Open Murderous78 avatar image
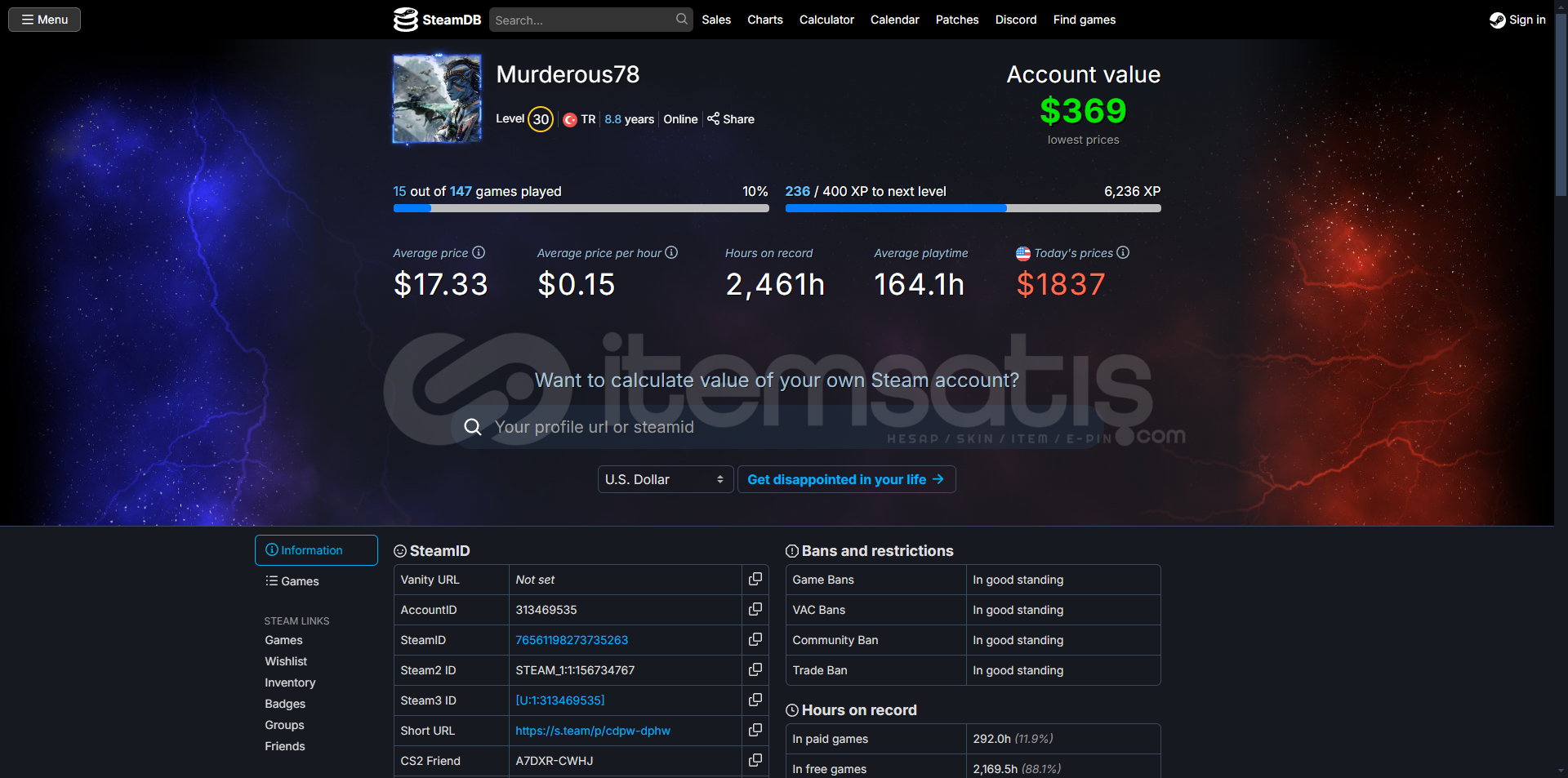Image resolution: width=1568 pixels, height=778 pixels. pyautogui.click(x=437, y=99)
